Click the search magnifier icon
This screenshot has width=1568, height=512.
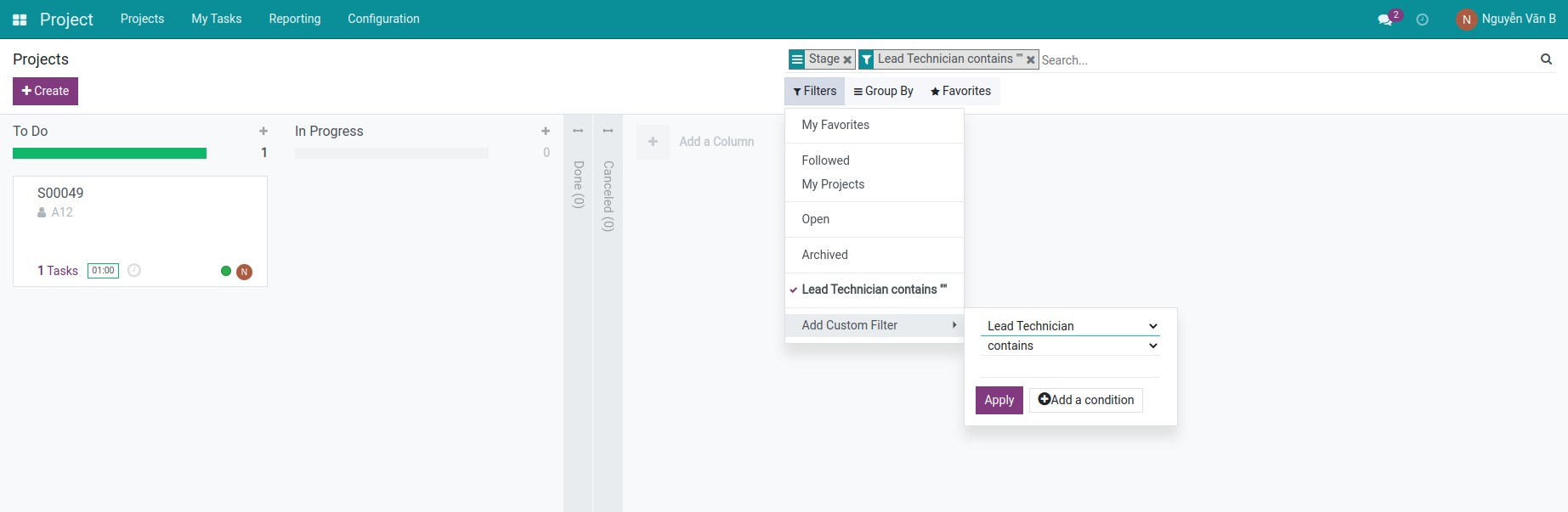pos(1546,59)
